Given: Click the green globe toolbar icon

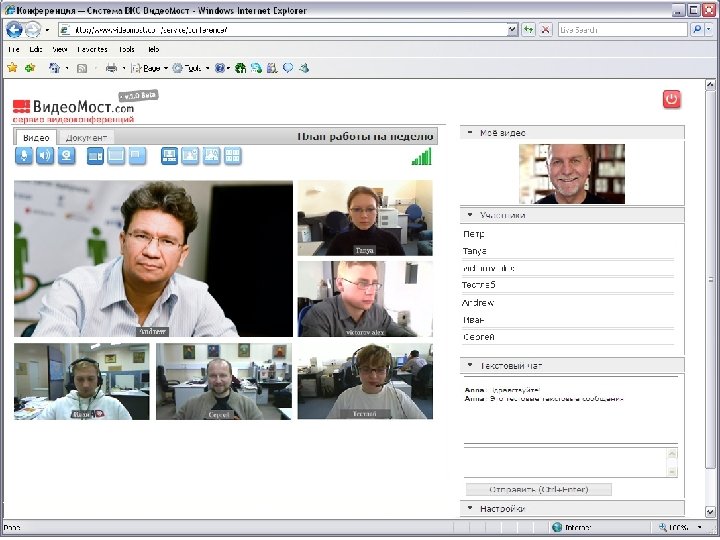Looking at the screenshot, I should [x=240, y=68].
